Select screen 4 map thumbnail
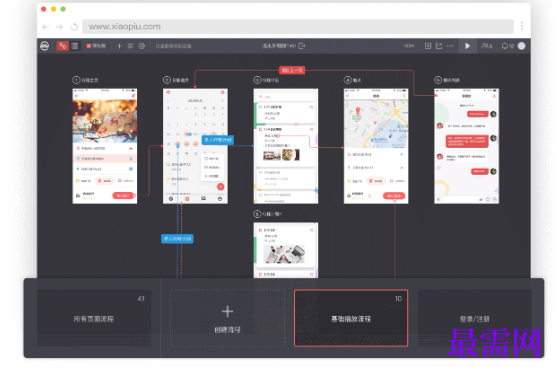560x374 pixels. 376,146
